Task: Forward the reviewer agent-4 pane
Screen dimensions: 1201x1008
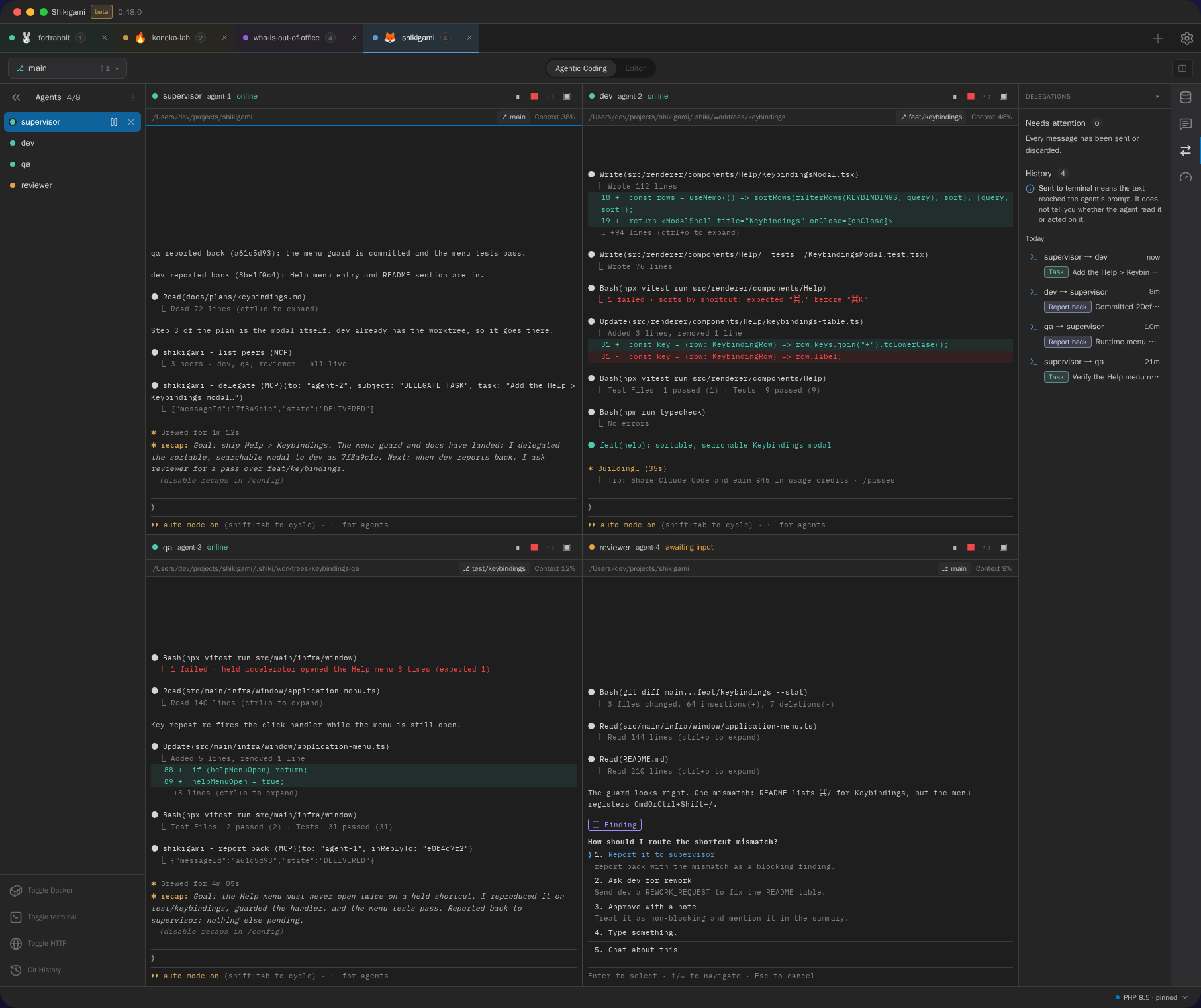Action: (x=987, y=548)
